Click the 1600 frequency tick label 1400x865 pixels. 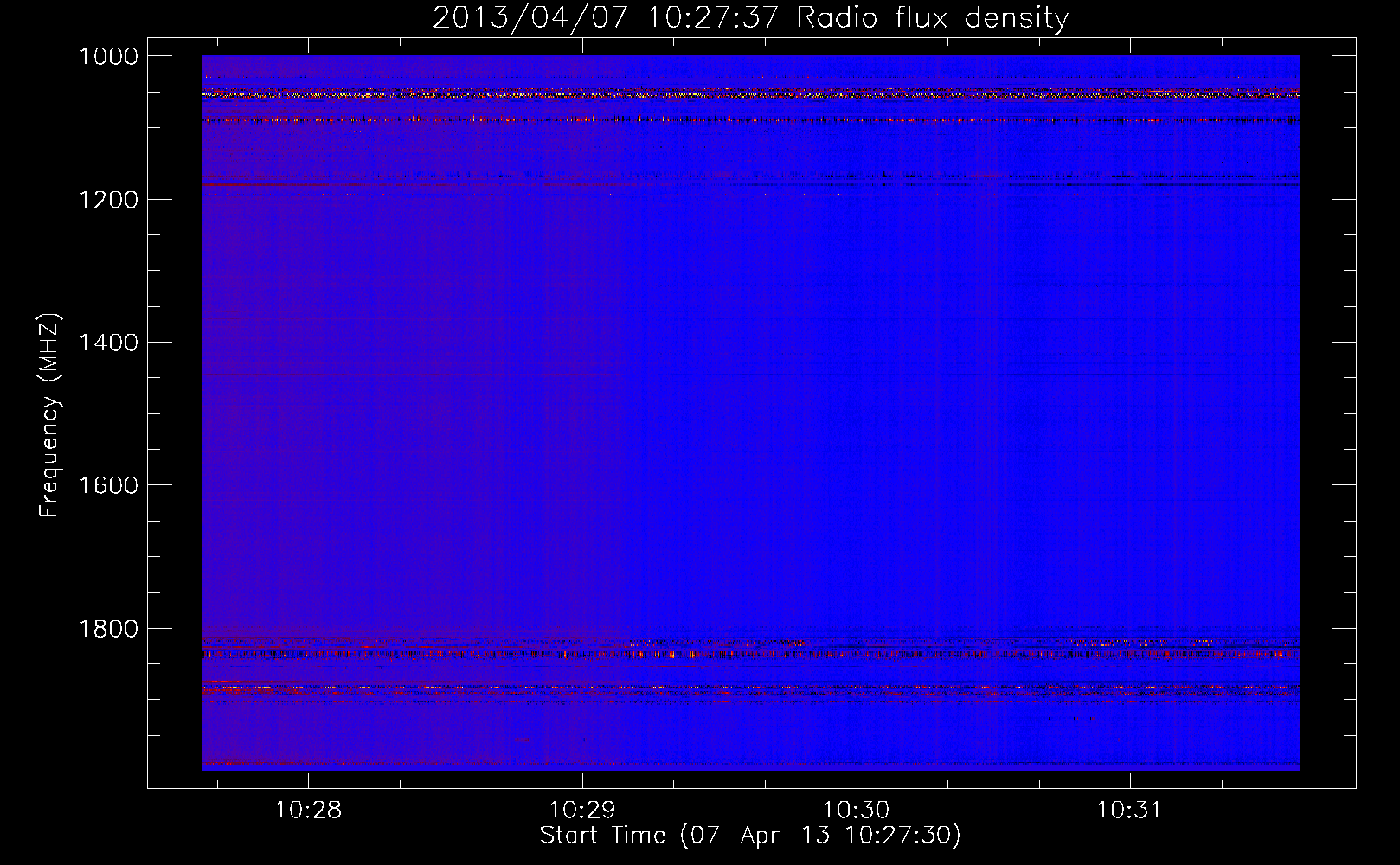coord(108,485)
